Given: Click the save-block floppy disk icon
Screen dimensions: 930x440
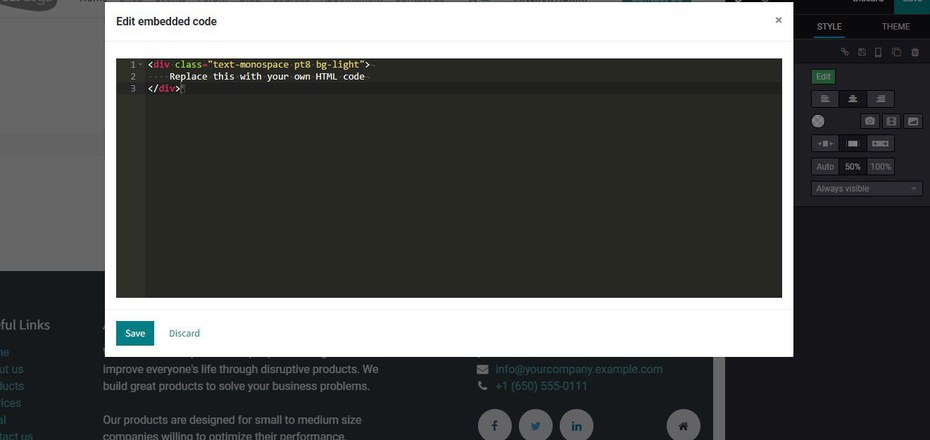Looking at the screenshot, I should point(862,52).
